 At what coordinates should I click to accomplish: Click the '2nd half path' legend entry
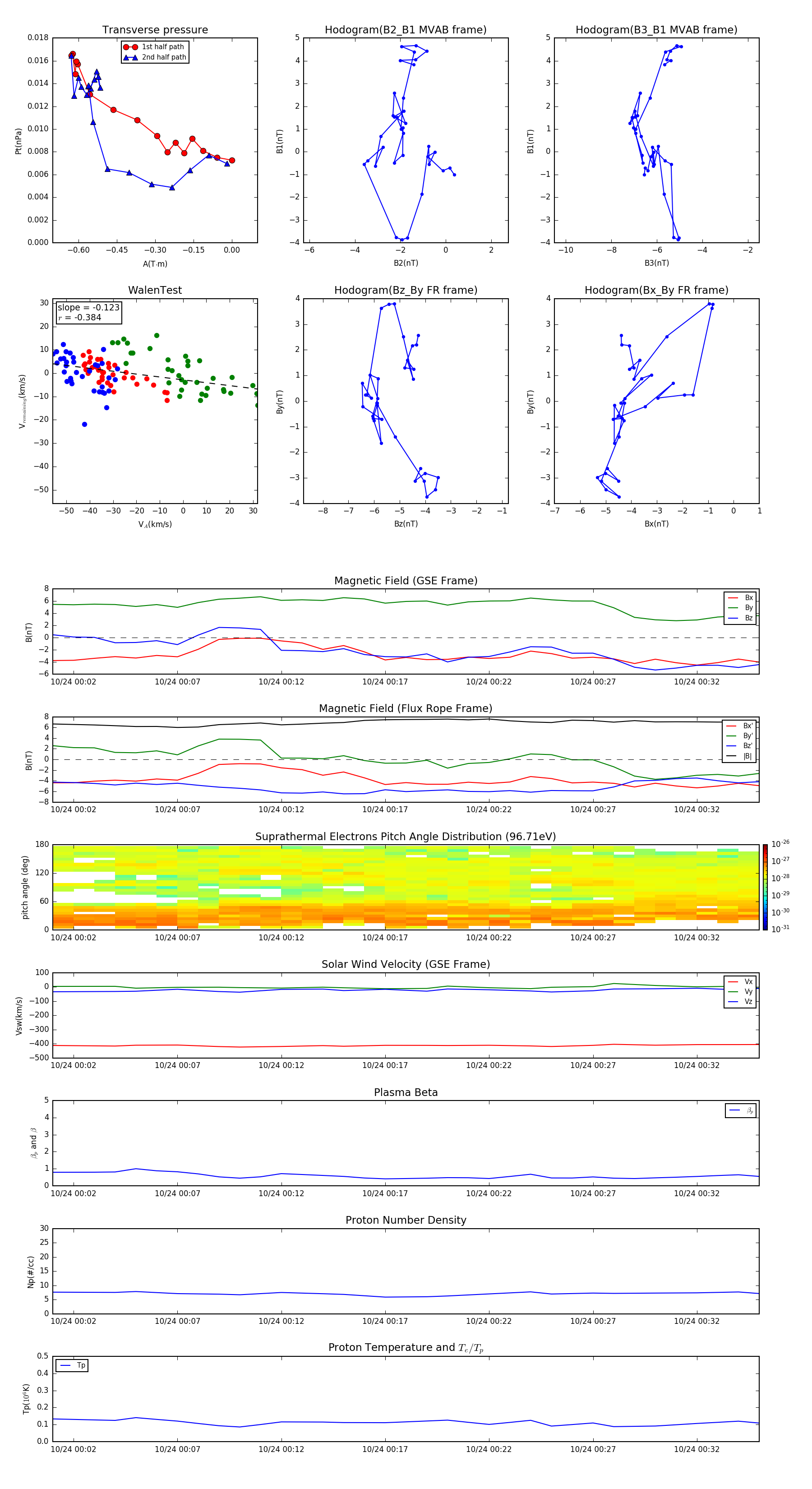click(x=155, y=57)
